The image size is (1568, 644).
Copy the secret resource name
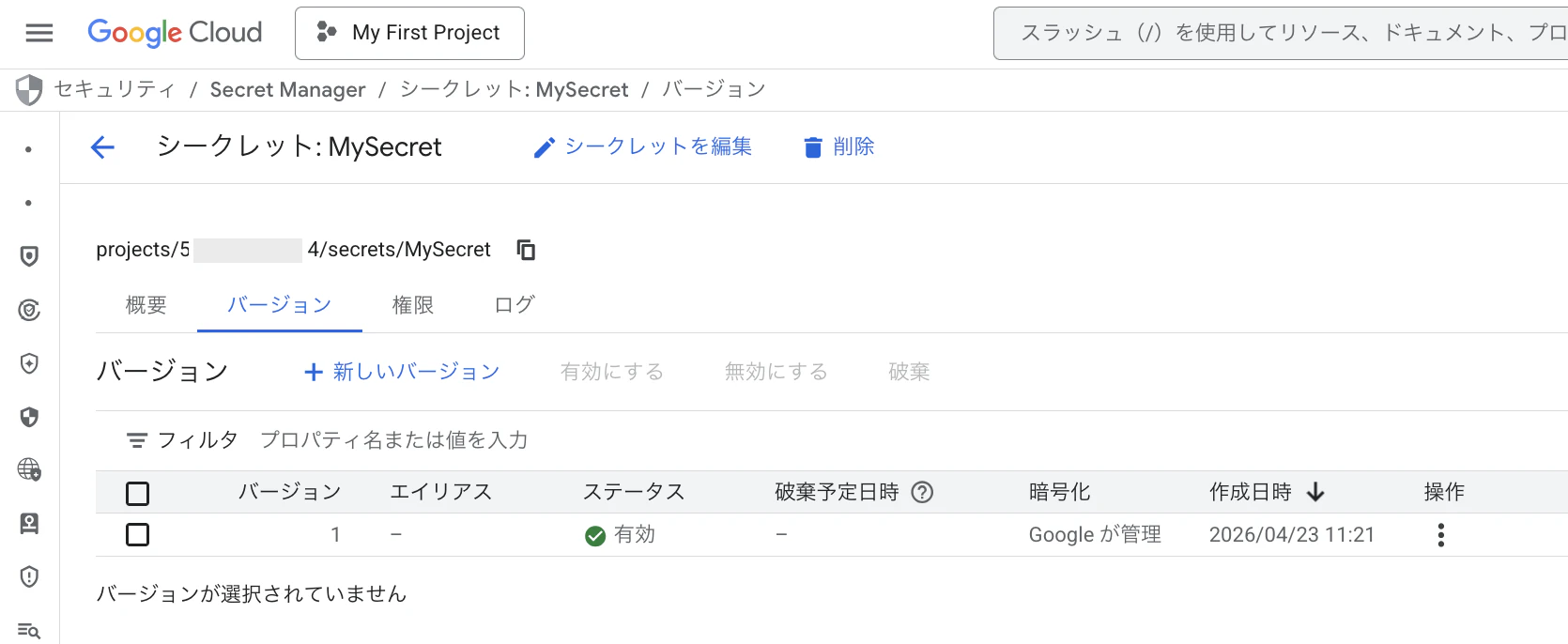[x=525, y=250]
